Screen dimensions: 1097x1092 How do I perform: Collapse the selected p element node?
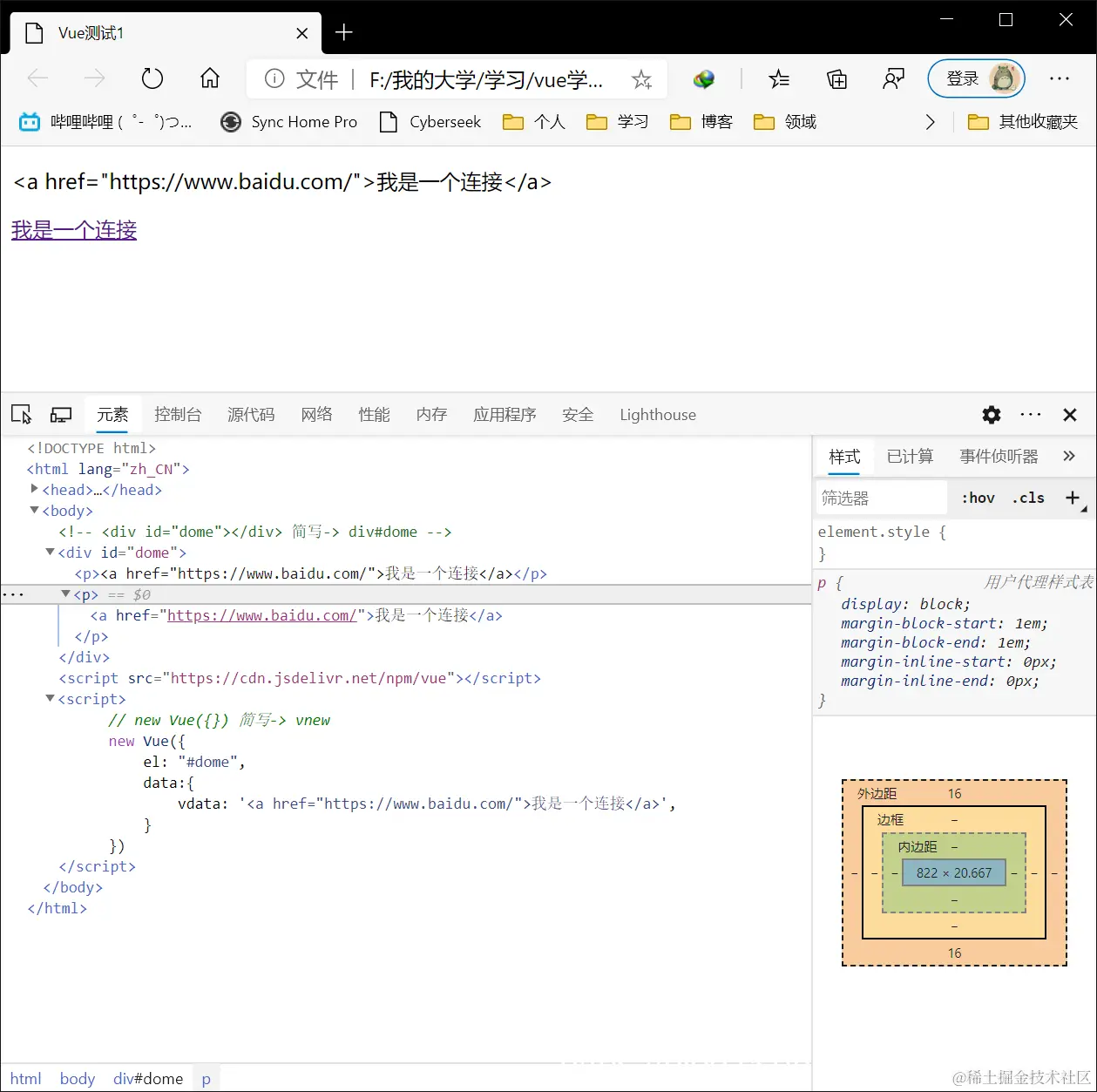[x=66, y=593]
